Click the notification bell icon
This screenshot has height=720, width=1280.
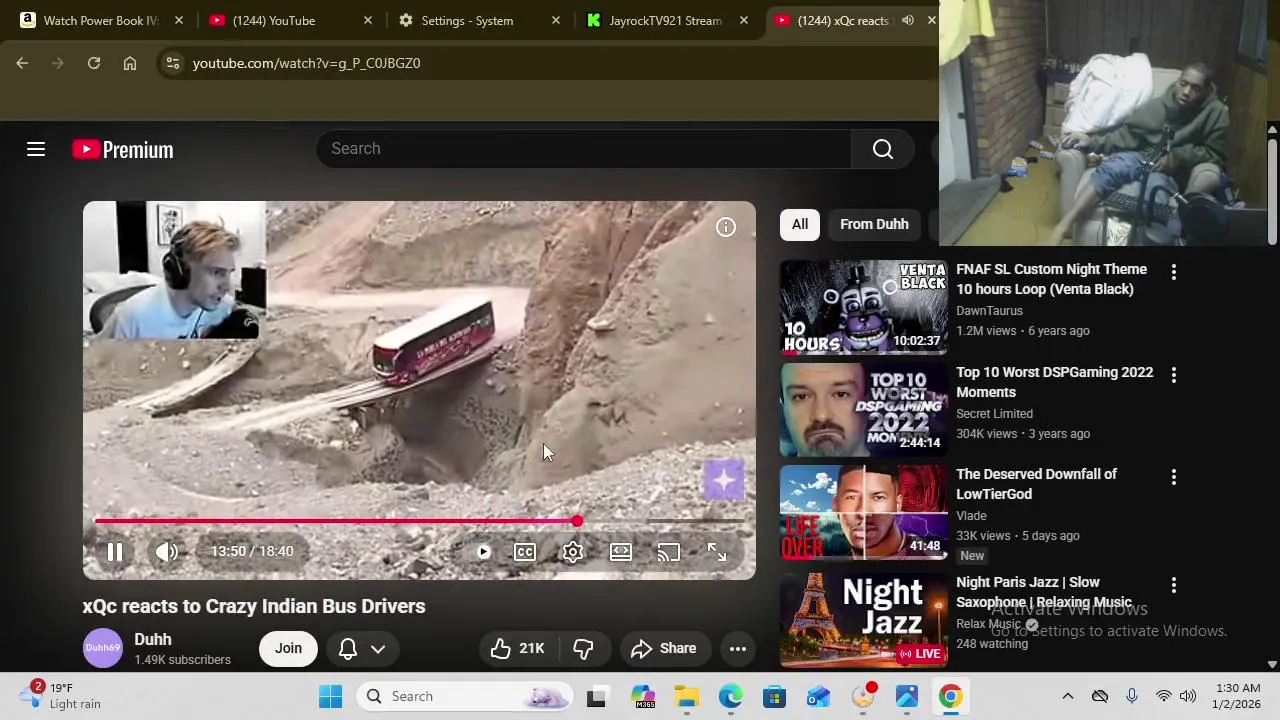[x=348, y=649]
